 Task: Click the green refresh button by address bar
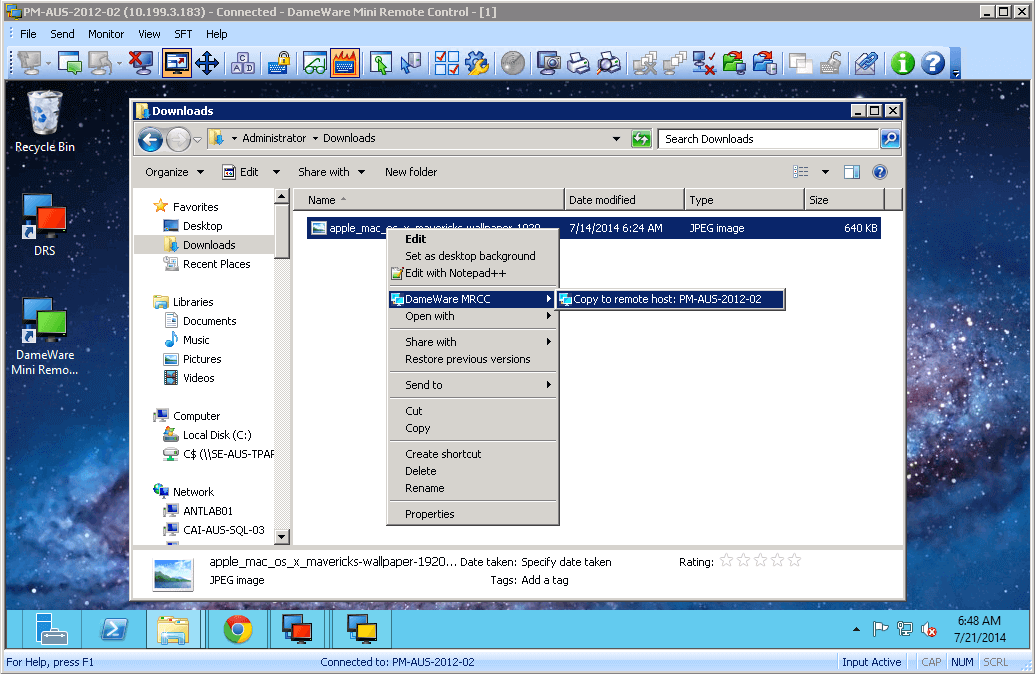641,139
